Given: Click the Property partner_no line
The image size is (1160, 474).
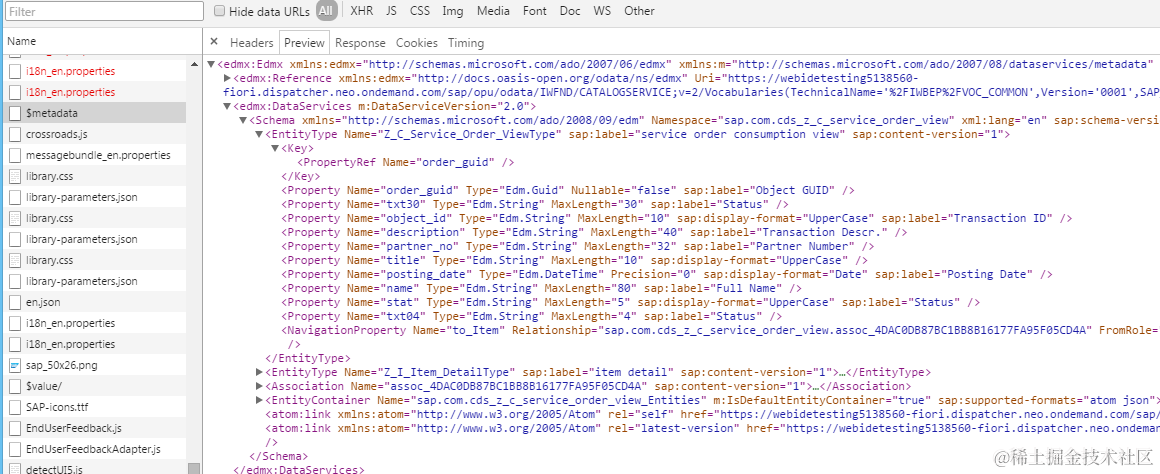Looking at the screenshot, I should (578, 246).
